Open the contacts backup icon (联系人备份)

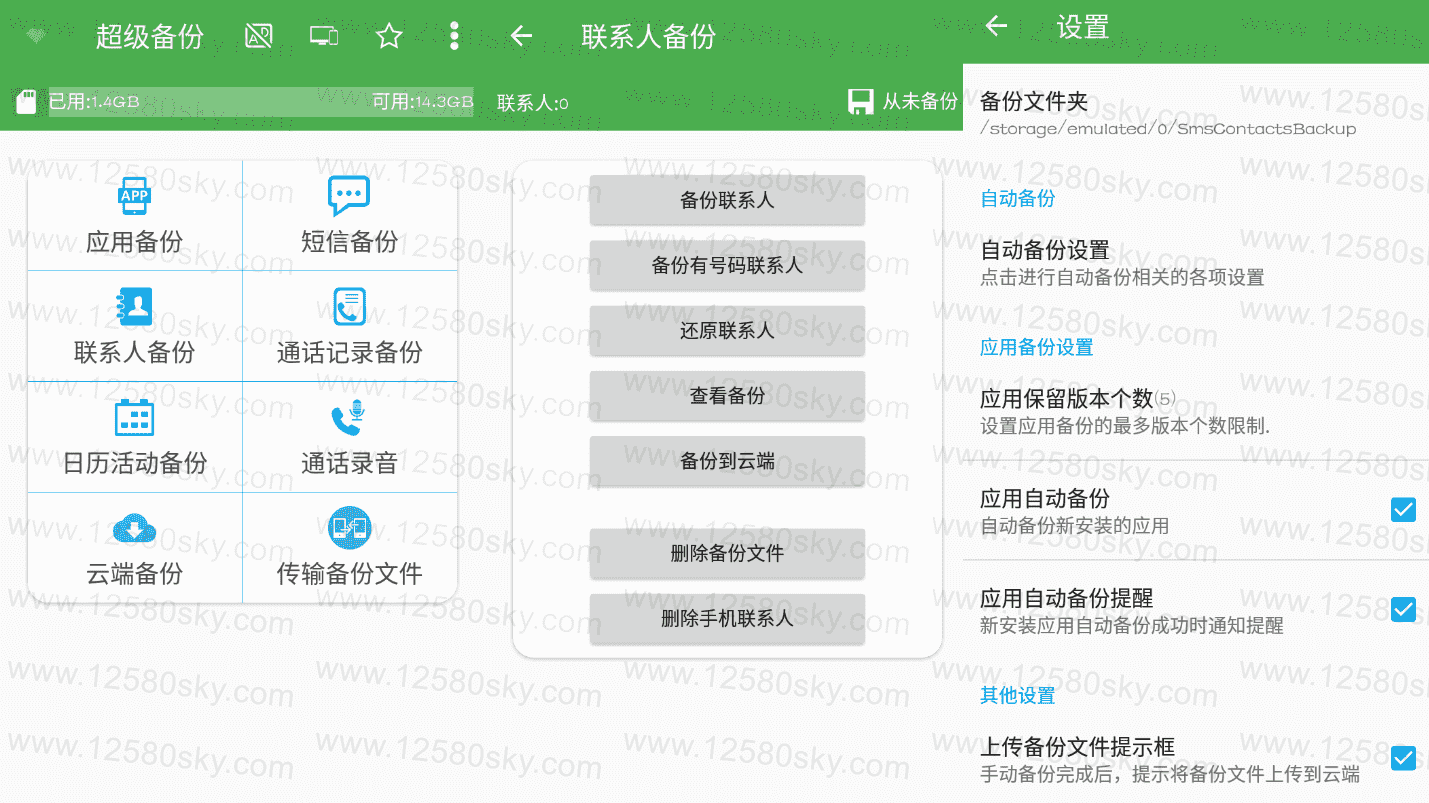[x=134, y=307]
